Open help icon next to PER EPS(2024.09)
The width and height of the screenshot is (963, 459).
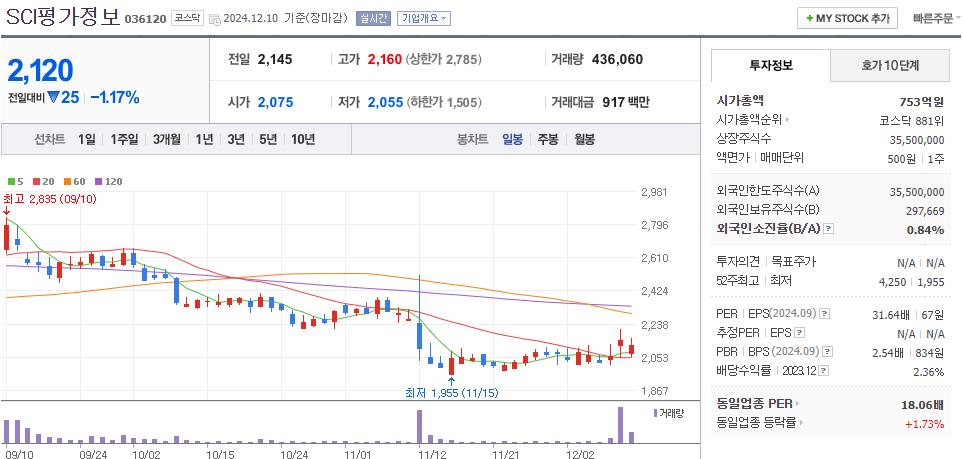click(825, 314)
